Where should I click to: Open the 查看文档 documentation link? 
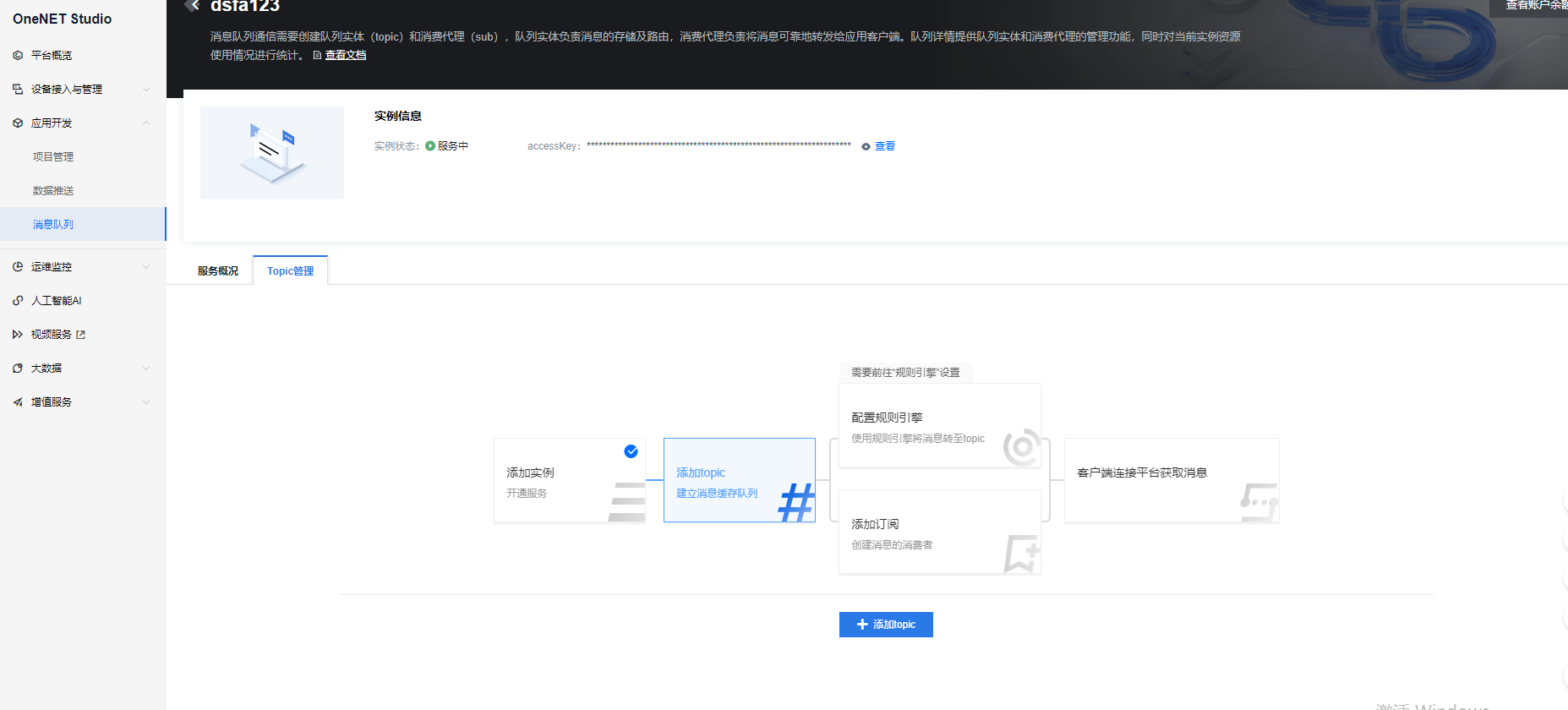(345, 55)
